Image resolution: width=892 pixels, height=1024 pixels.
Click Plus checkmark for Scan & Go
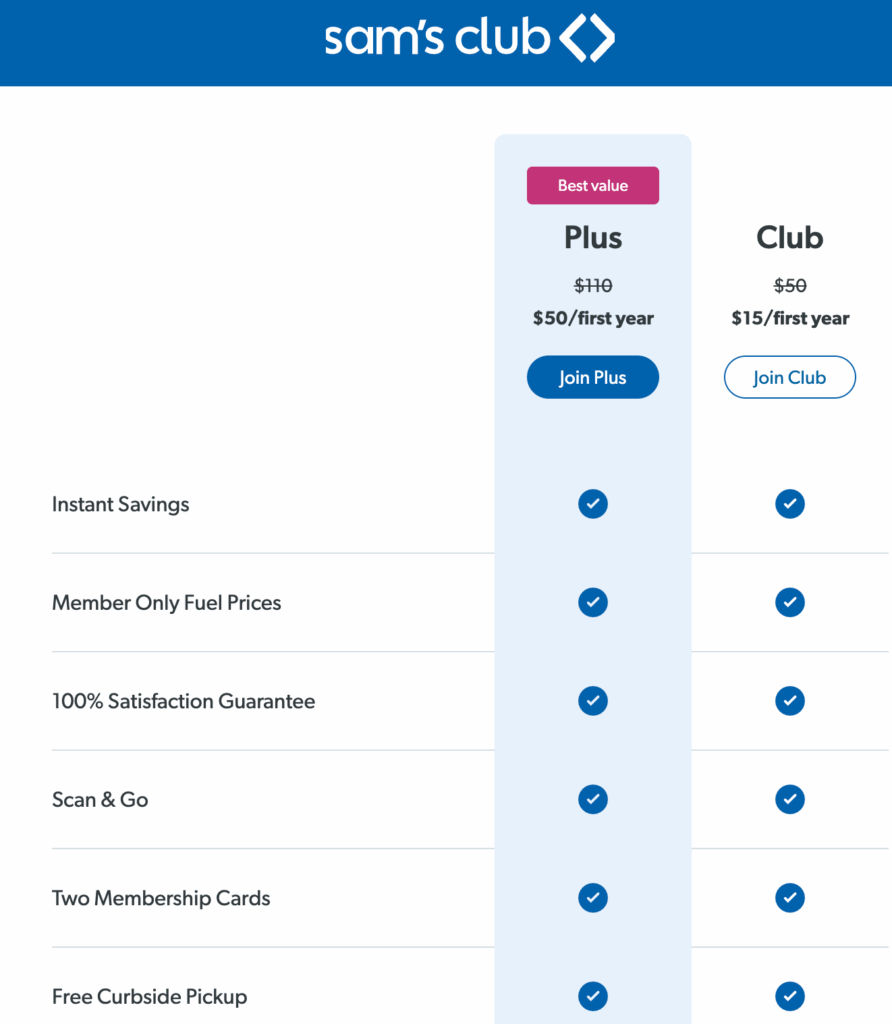tap(593, 799)
